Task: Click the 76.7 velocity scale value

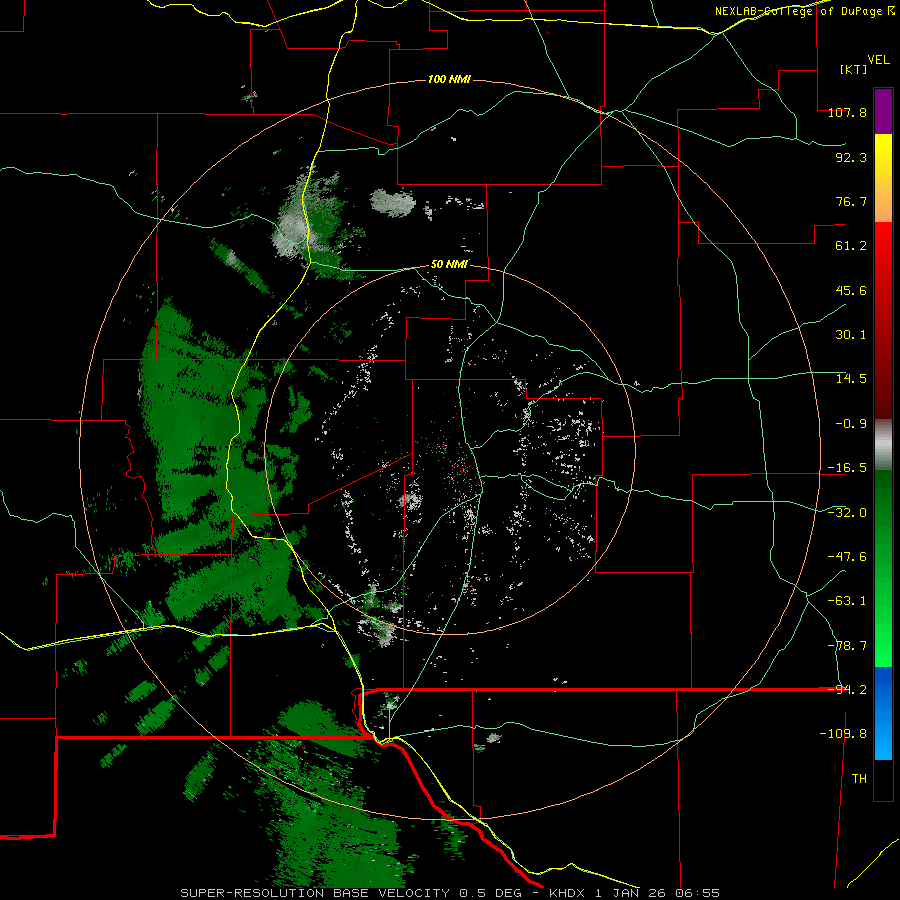Action: pos(851,201)
